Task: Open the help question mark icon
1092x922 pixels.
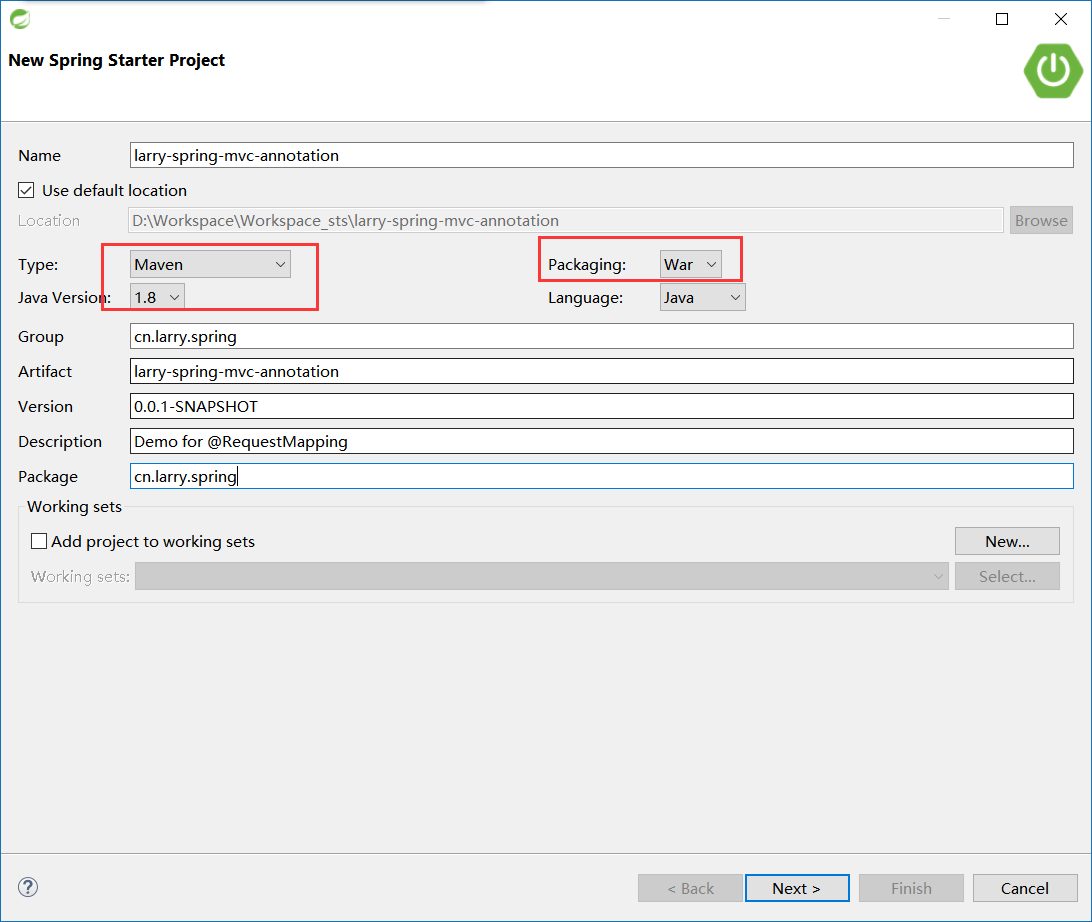Action: [x=28, y=887]
